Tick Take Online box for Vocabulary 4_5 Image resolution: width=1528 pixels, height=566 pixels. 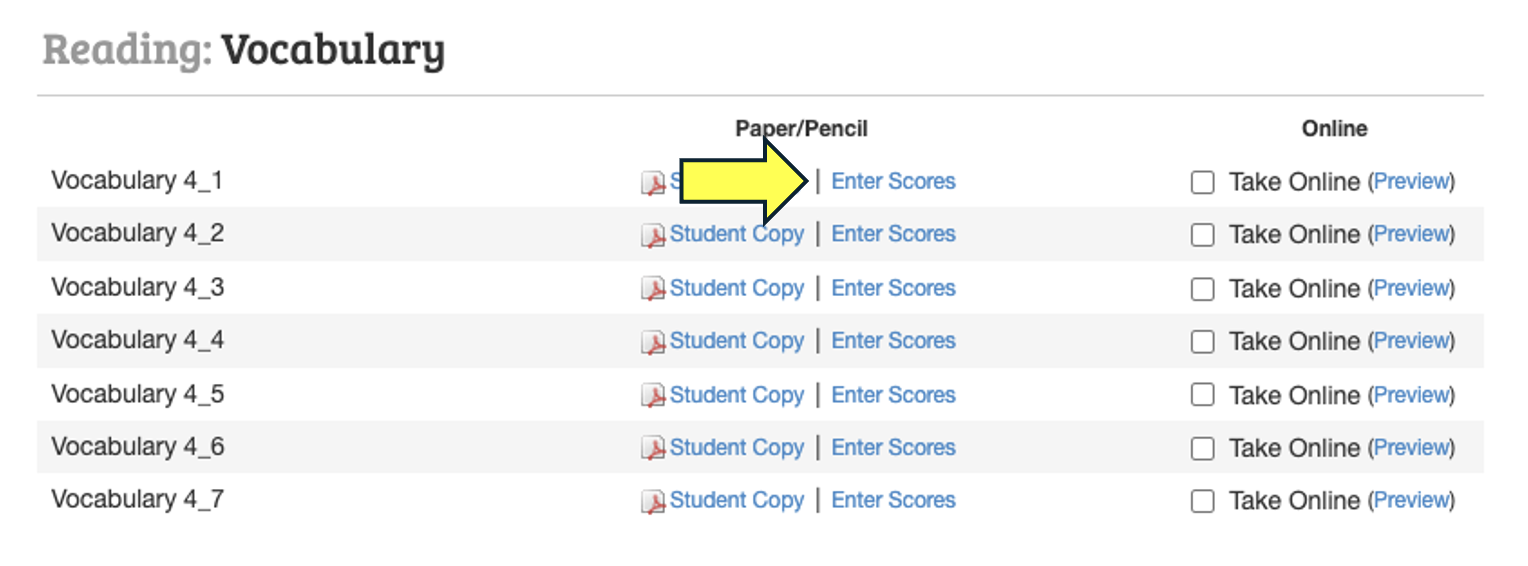(x=1203, y=396)
